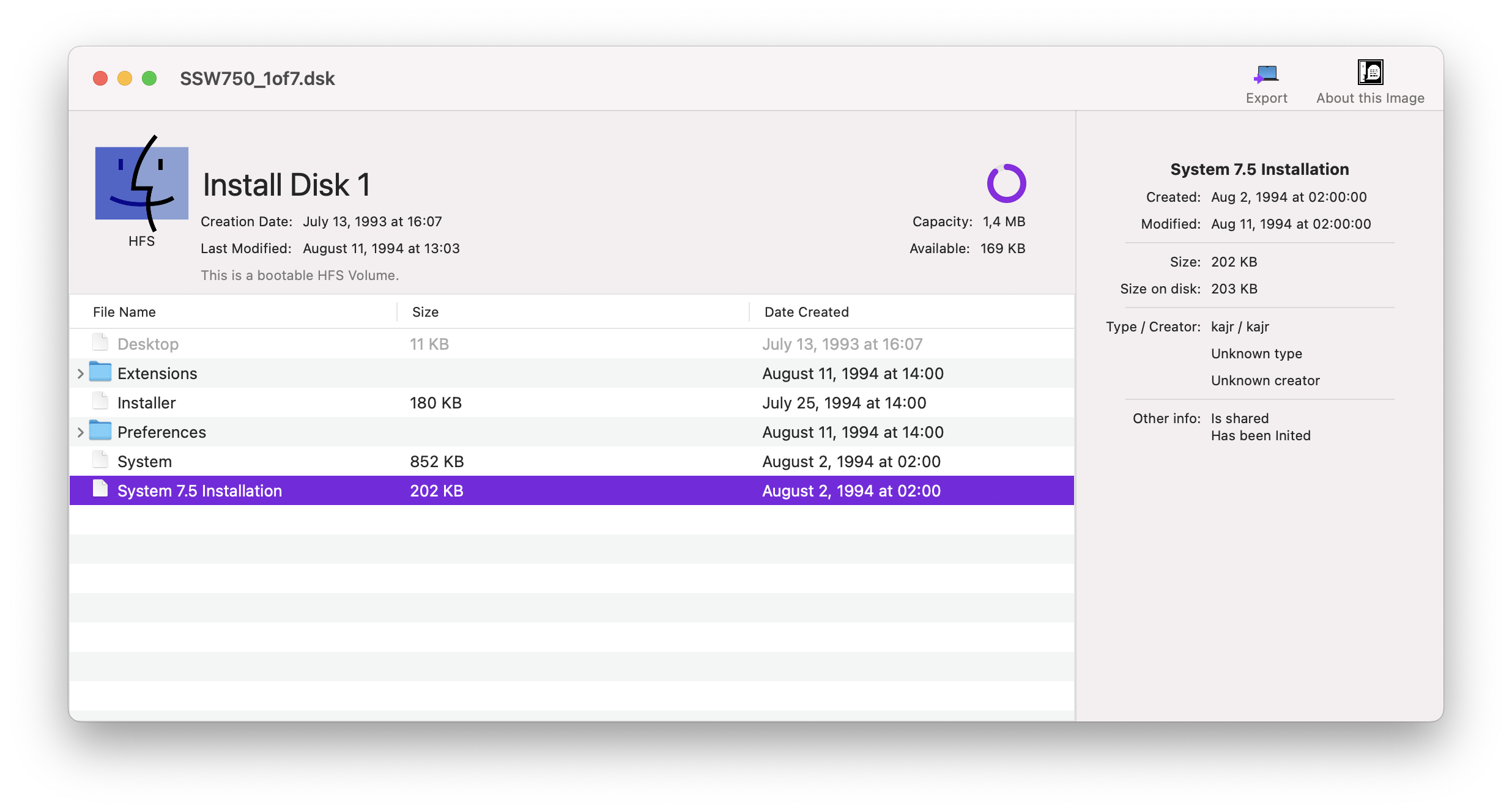
Task: Click the SSW750_1of7.dsk window title
Action: point(257,78)
